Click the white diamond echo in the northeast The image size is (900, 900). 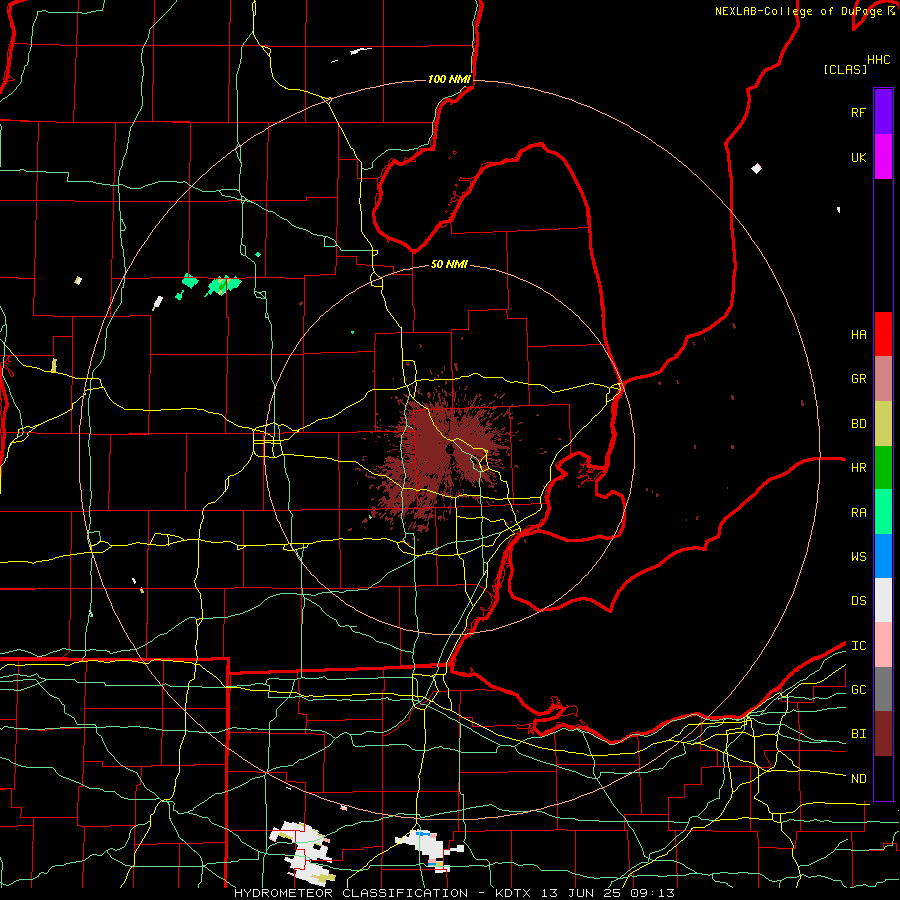point(757,168)
